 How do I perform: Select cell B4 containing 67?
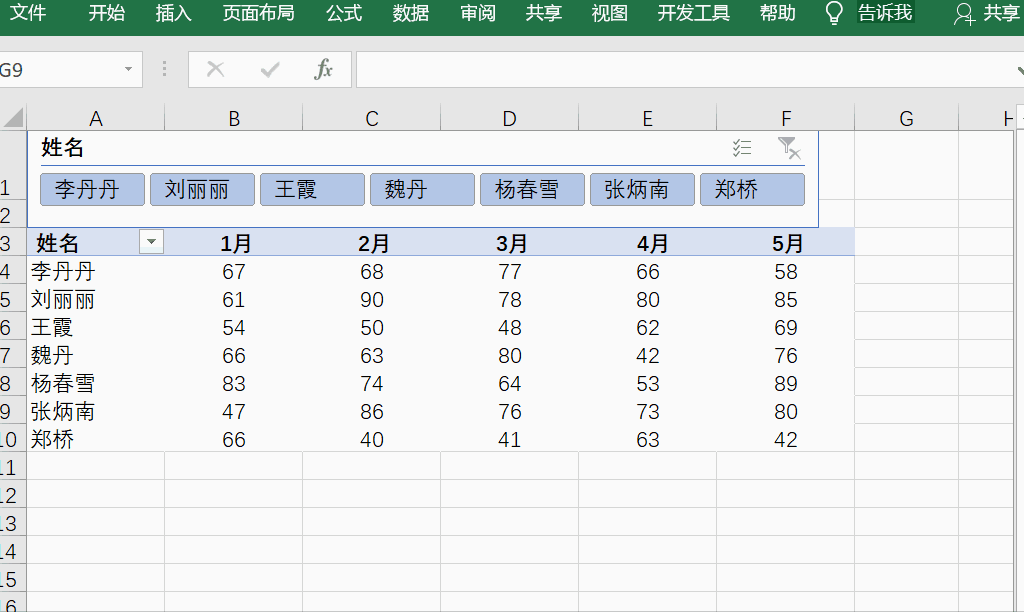pyautogui.click(x=233, y=271)
